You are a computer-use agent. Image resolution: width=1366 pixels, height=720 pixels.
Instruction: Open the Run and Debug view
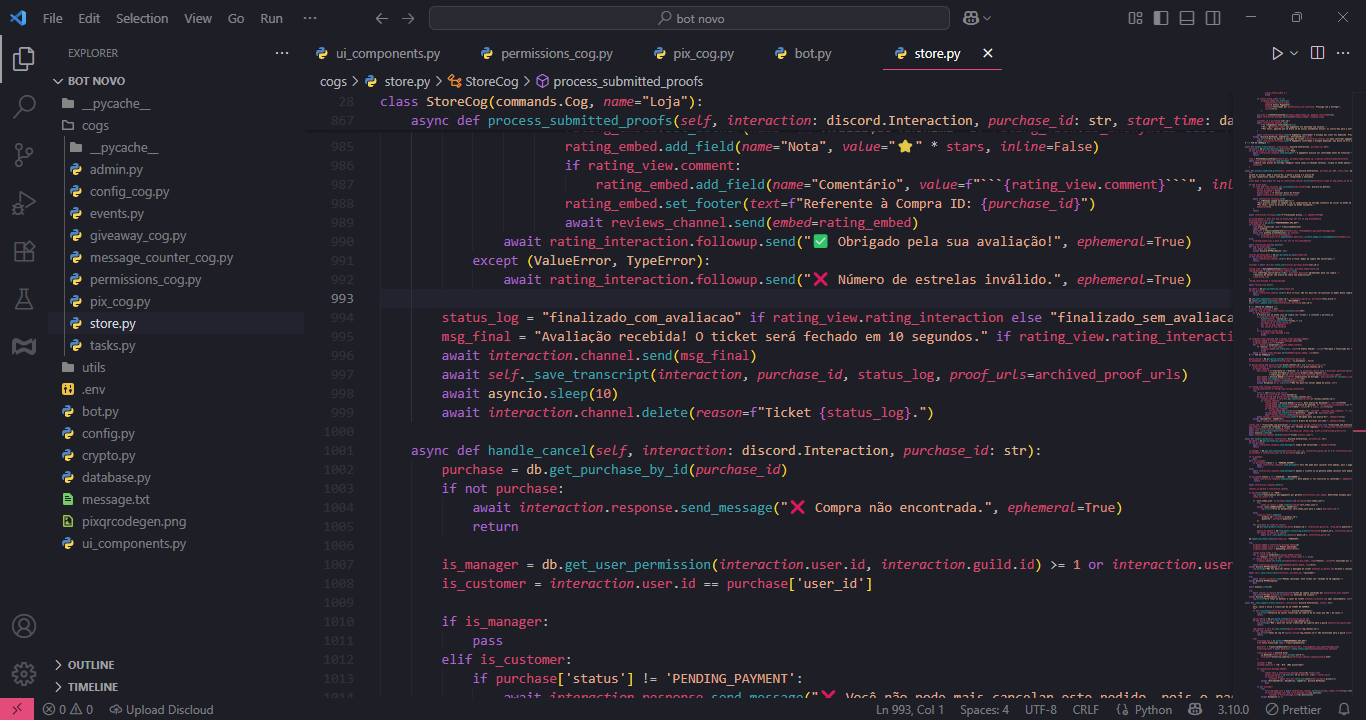pos(24,203)
